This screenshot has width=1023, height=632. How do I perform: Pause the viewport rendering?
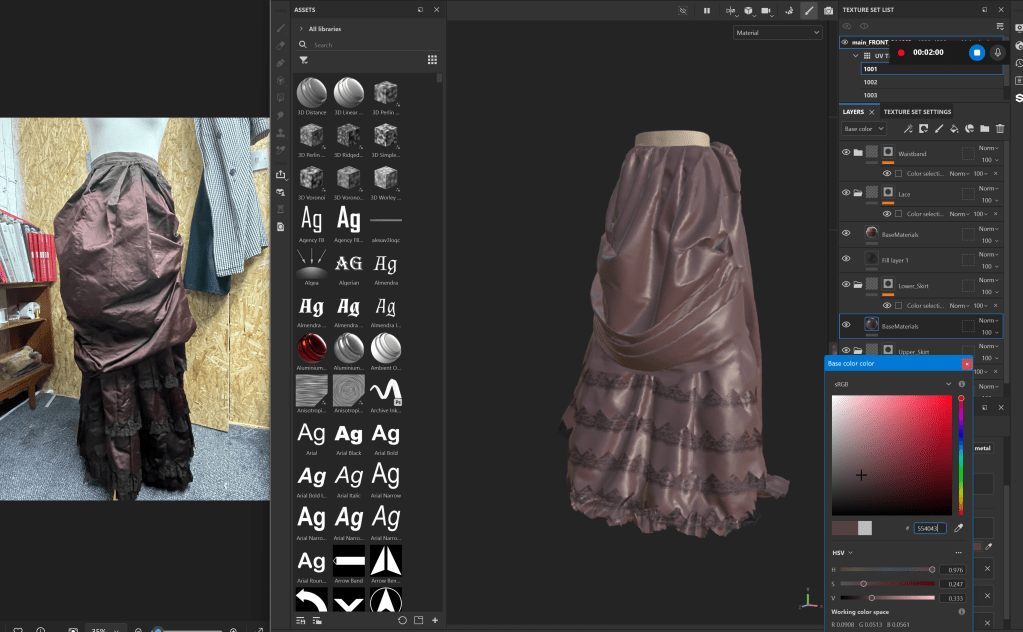[707, 10]
